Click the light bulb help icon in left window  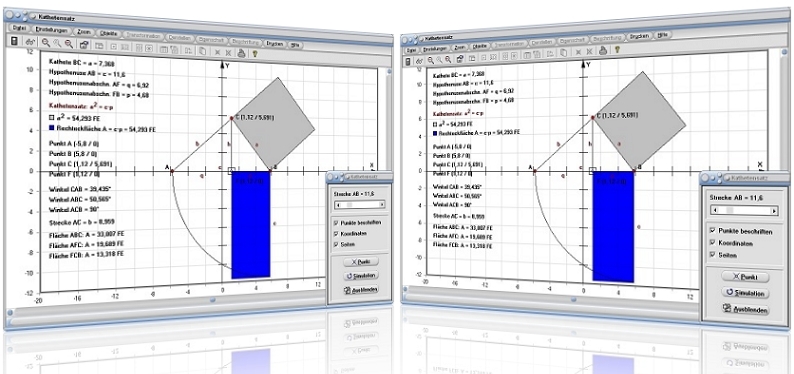(x=255, y=52)
